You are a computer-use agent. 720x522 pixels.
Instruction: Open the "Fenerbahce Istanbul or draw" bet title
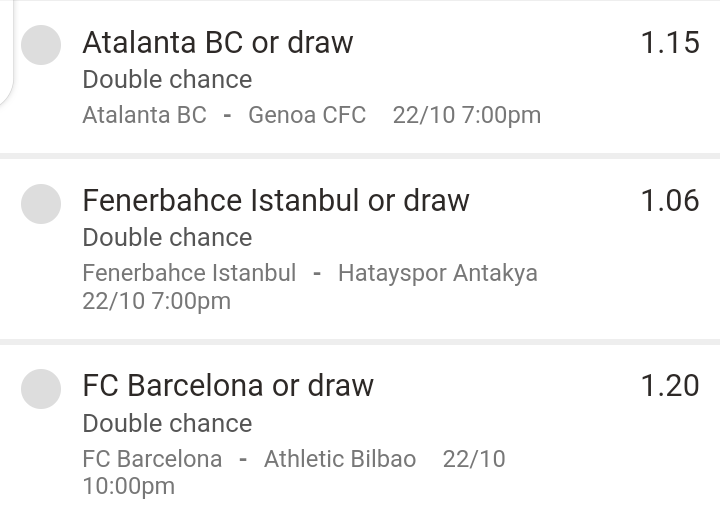275,201
